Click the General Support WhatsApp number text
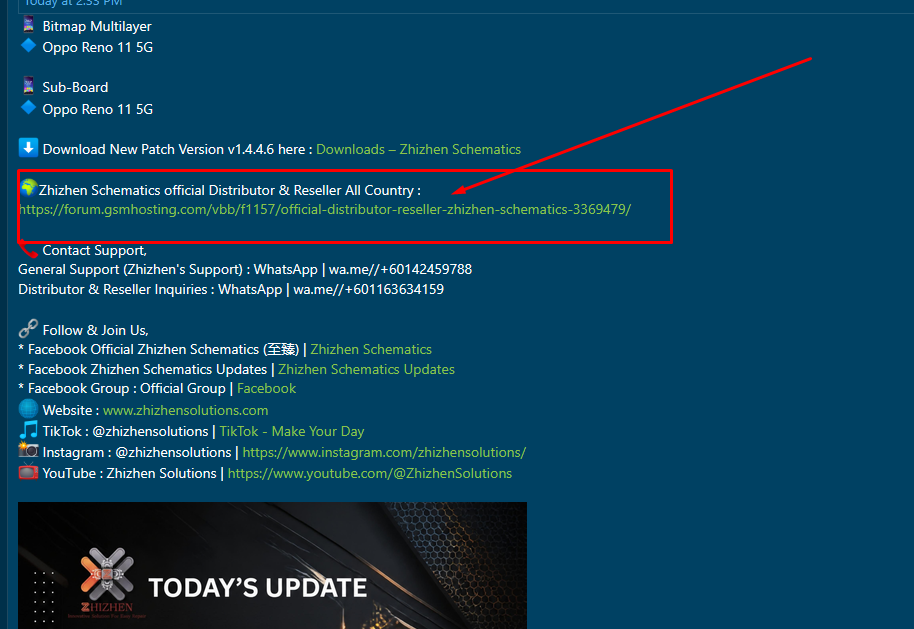This screenshot has width=914, height=629. click(400, 269)
